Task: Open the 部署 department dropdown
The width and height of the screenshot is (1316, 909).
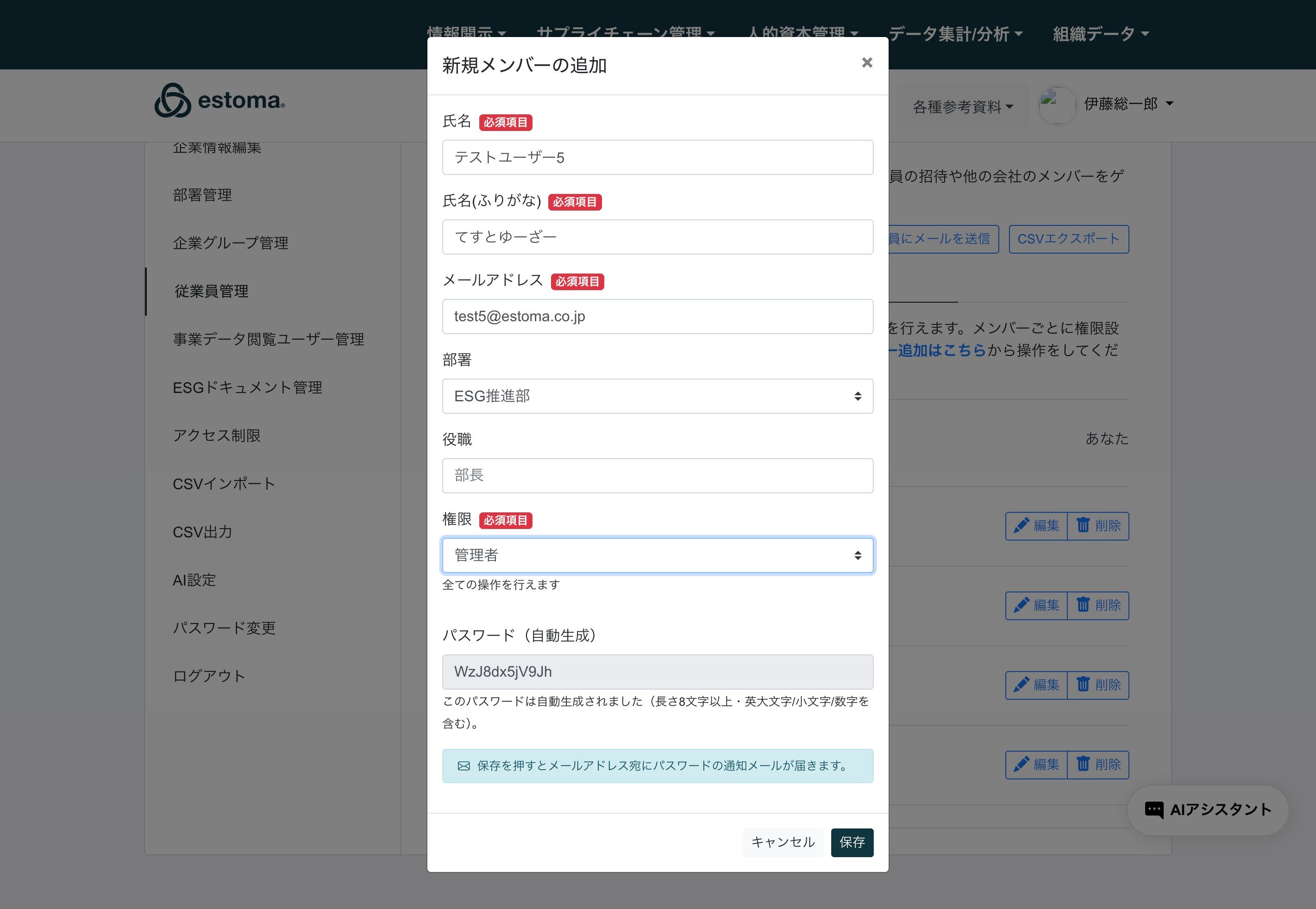Action: coord(657,396)
